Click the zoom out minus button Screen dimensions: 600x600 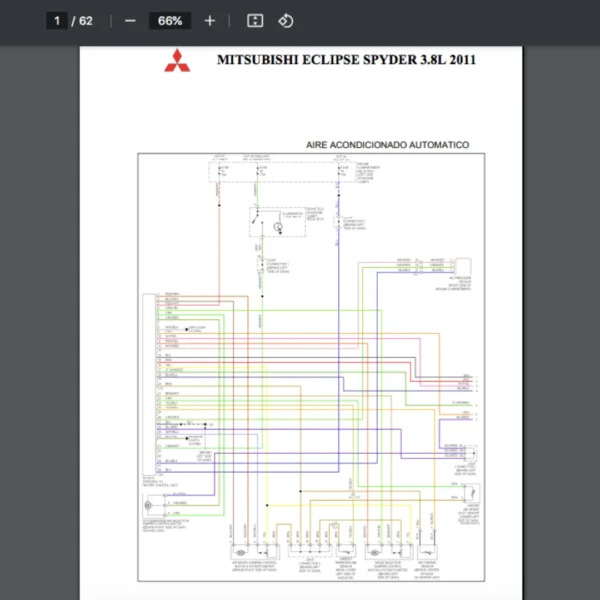[130, 21]
